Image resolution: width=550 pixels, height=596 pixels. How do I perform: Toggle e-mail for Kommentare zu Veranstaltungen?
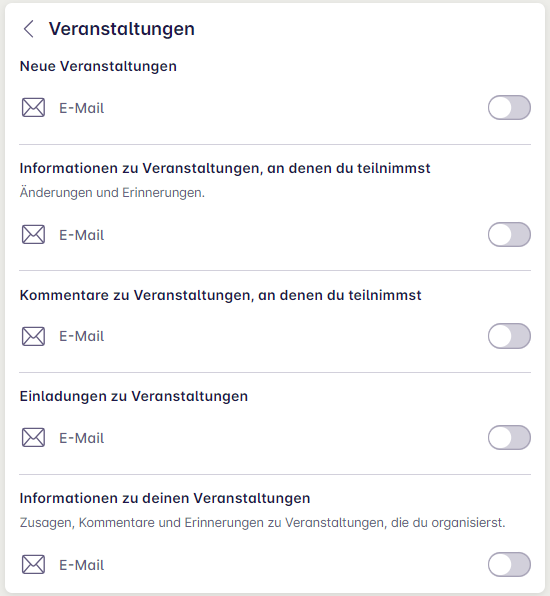coord(509,336)
